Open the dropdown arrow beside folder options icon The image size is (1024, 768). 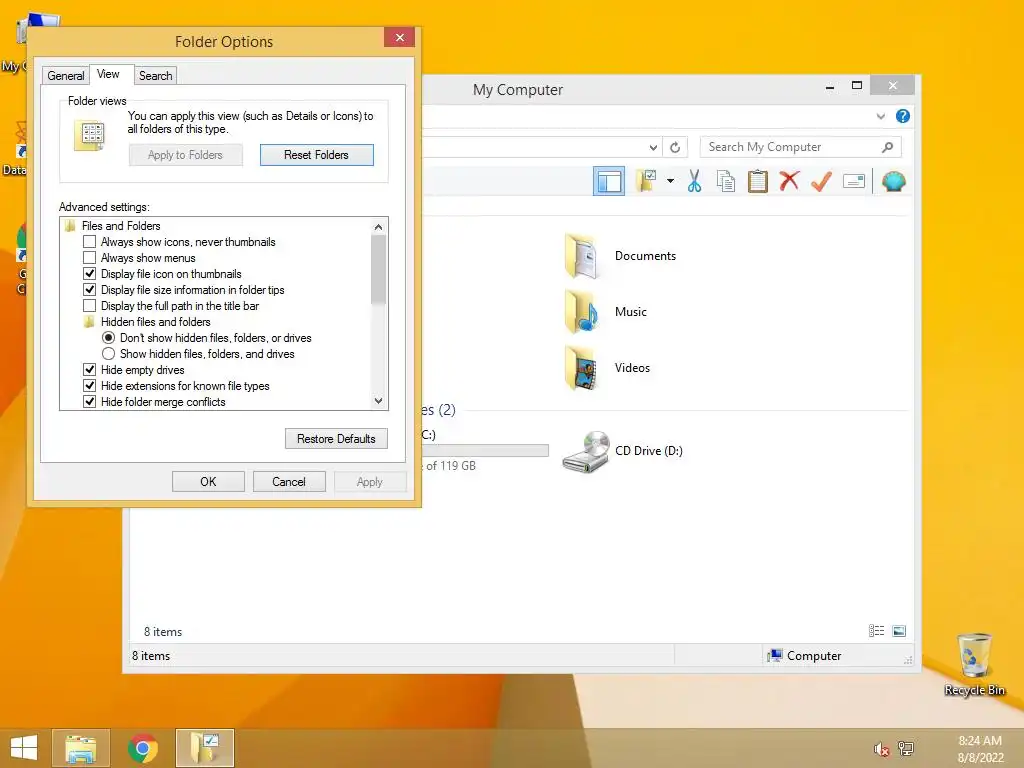(x=670, y=181)
